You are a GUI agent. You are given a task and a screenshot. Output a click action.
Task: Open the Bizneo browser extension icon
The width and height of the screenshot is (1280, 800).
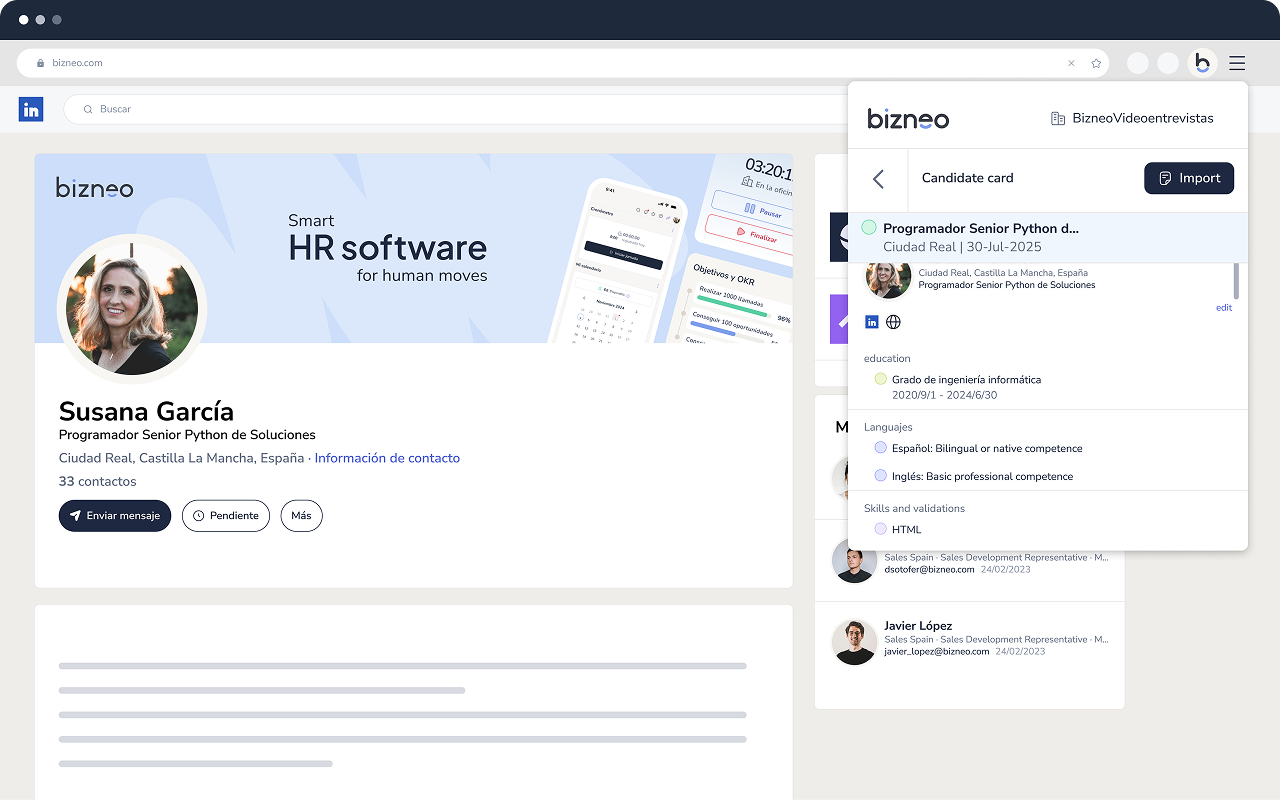[x=1203, y=62]
